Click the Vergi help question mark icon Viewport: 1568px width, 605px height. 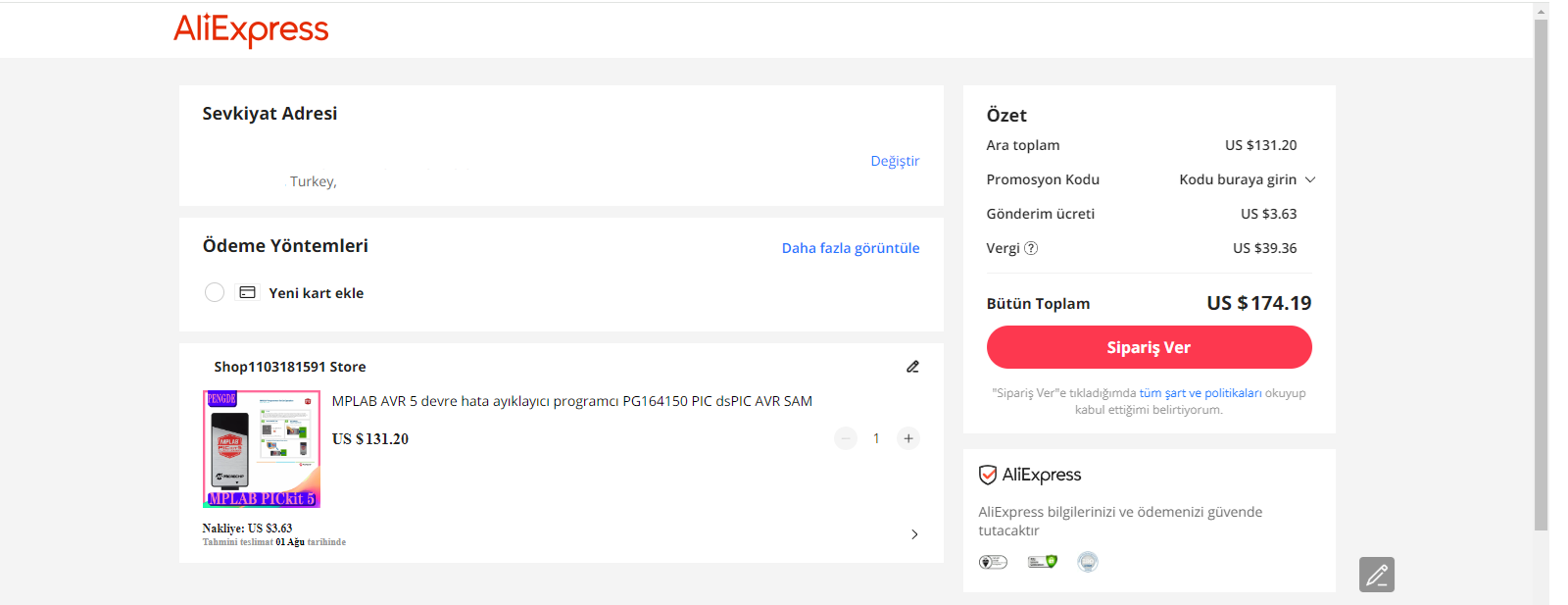pos(1031,248)
